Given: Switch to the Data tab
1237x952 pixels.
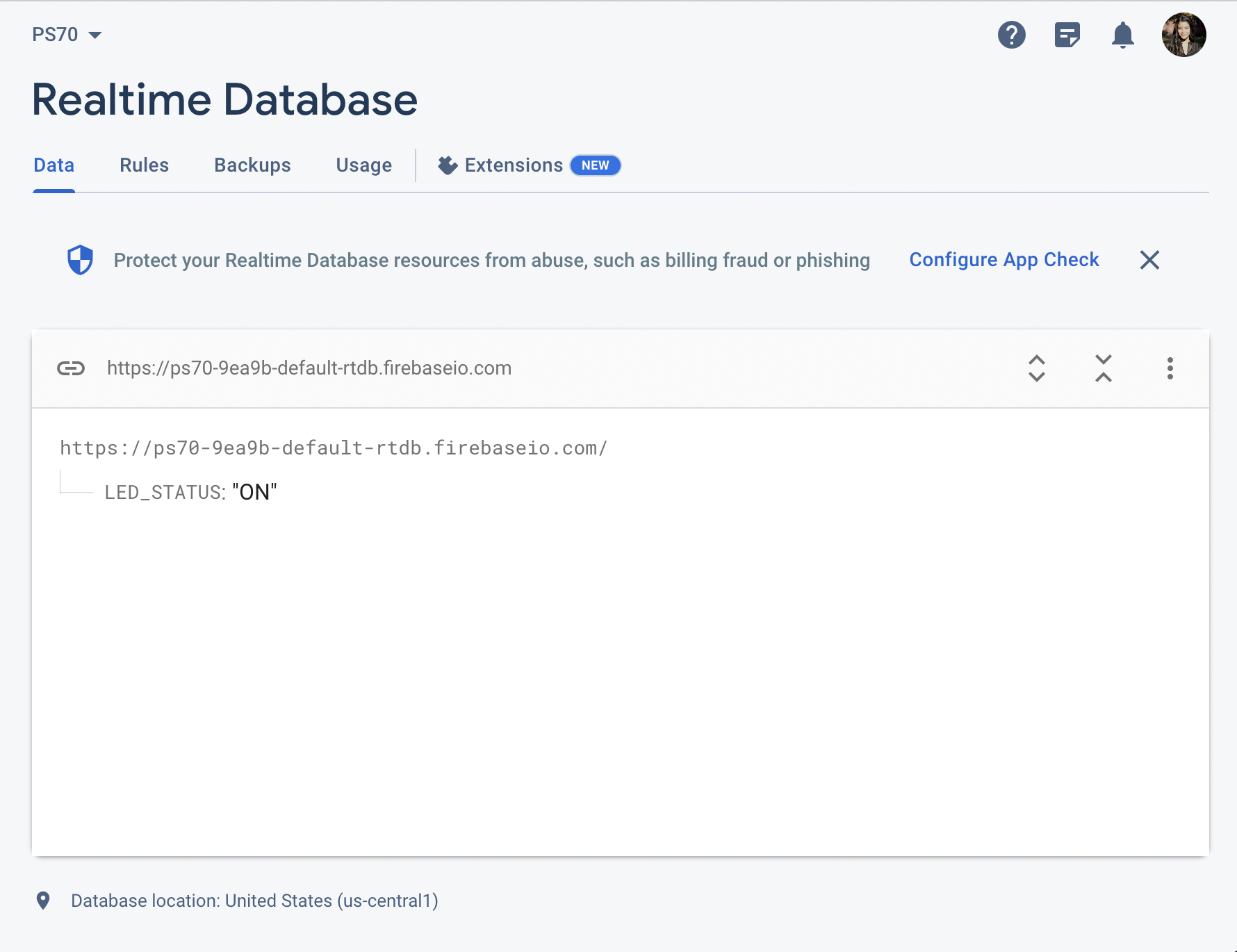Looking at the screenshot, I should 54,165.
